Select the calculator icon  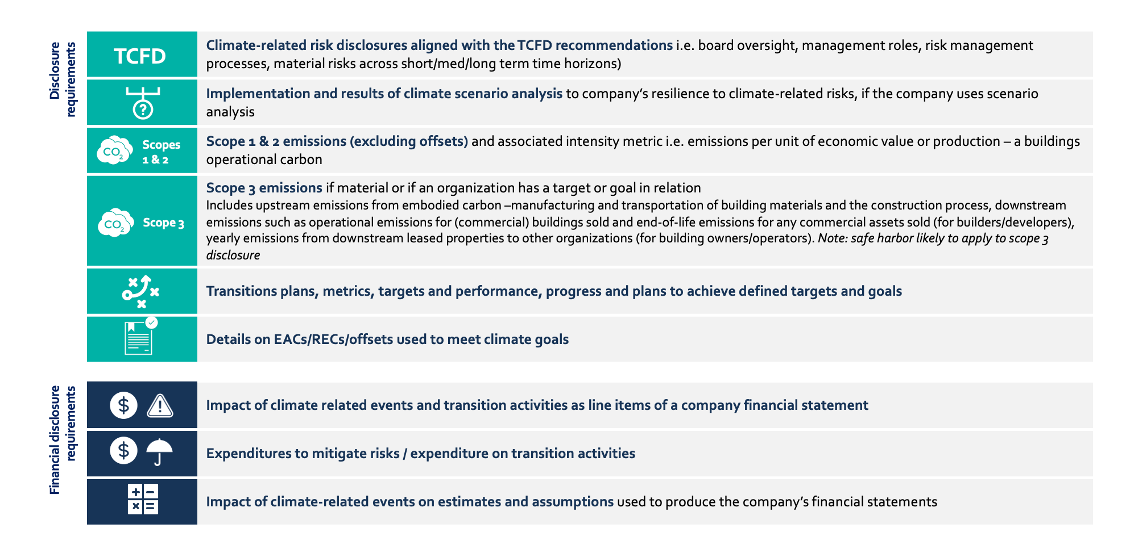142,501
